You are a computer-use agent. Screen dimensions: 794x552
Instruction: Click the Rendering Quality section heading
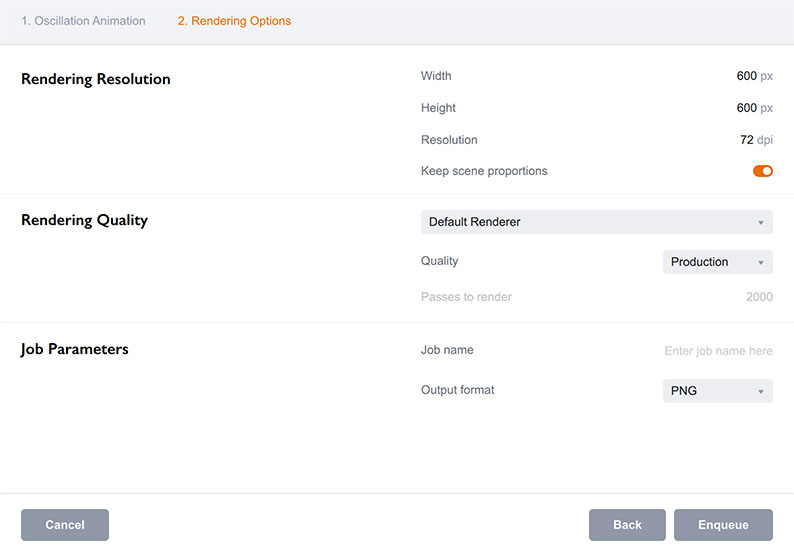[x=84, y=220]
